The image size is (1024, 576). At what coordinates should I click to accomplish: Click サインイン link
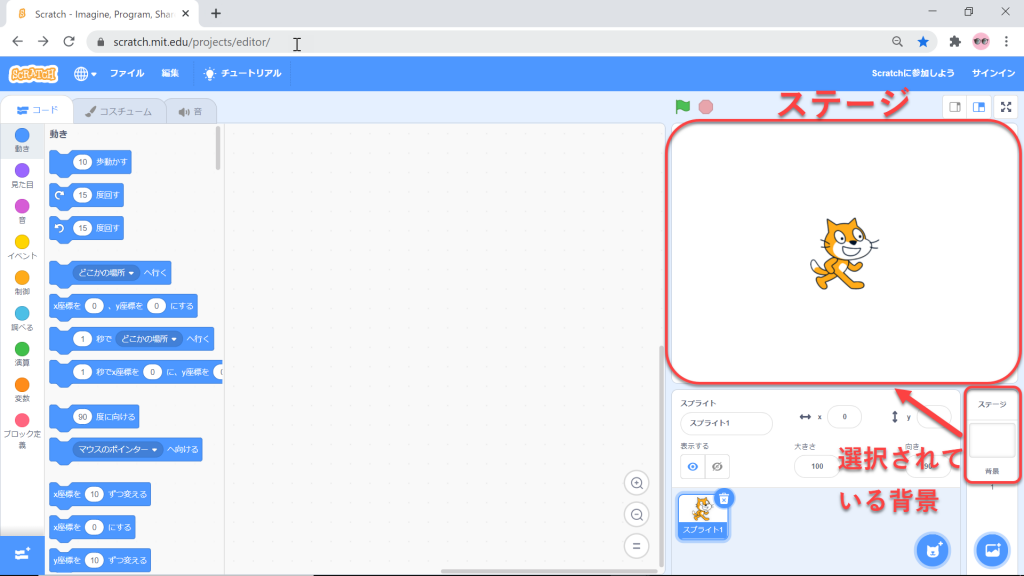pyautogui.click(x=993, y=73)
